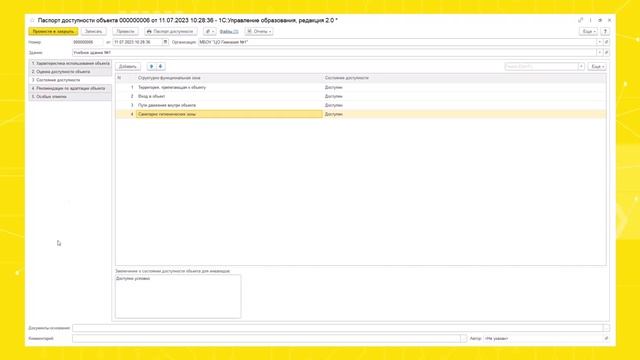
Task: Open tab 4 Рекомендации по адаптации объекта
Action: pos(70,88)
